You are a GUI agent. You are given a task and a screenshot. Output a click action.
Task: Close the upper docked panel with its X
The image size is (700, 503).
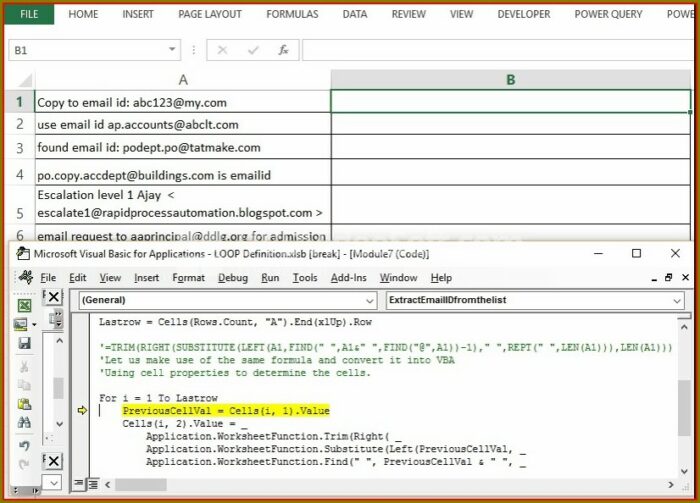(x=53, y=297)
